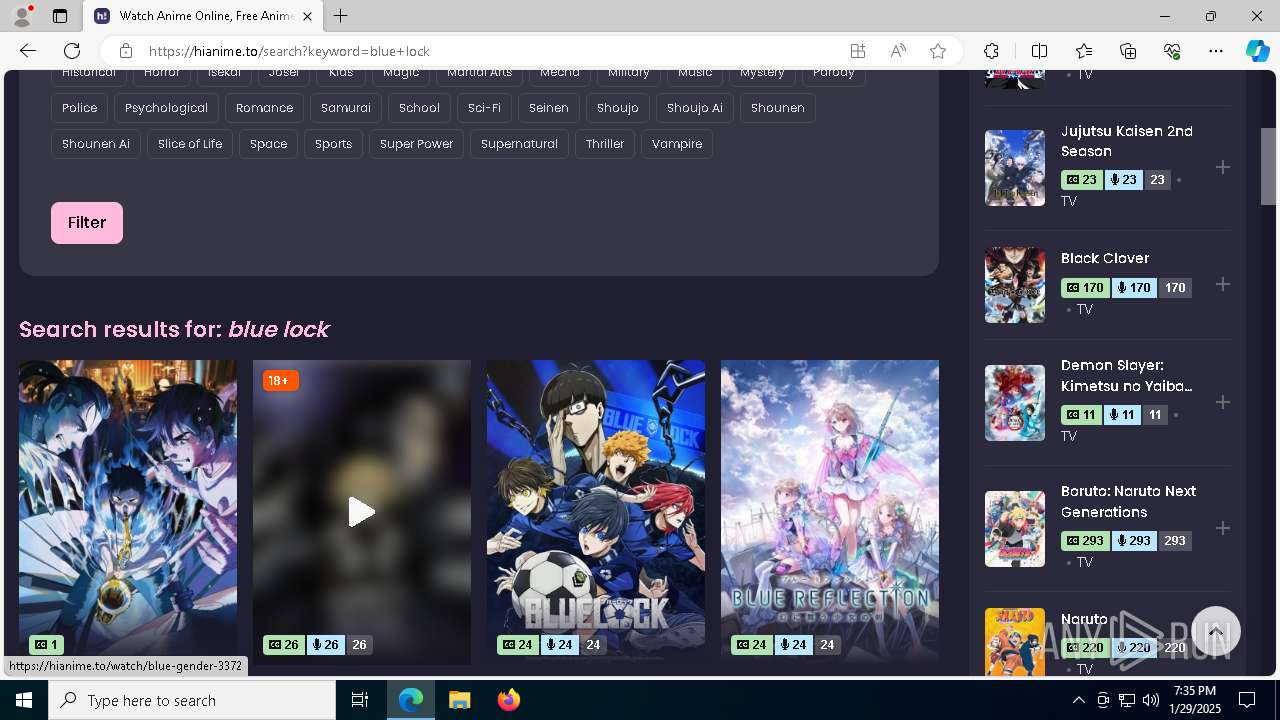Image resolution: width=1280 pixels, height=720 pixels.
Task: Go back to previous page
Action: (x=28, y=51)
